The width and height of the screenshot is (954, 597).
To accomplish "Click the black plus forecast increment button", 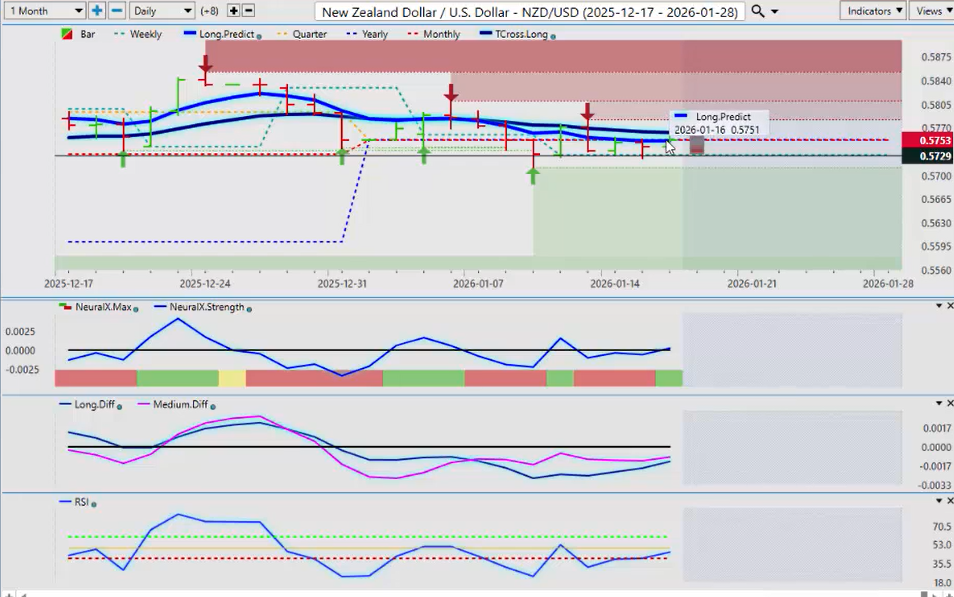I will tap(233, 10).
